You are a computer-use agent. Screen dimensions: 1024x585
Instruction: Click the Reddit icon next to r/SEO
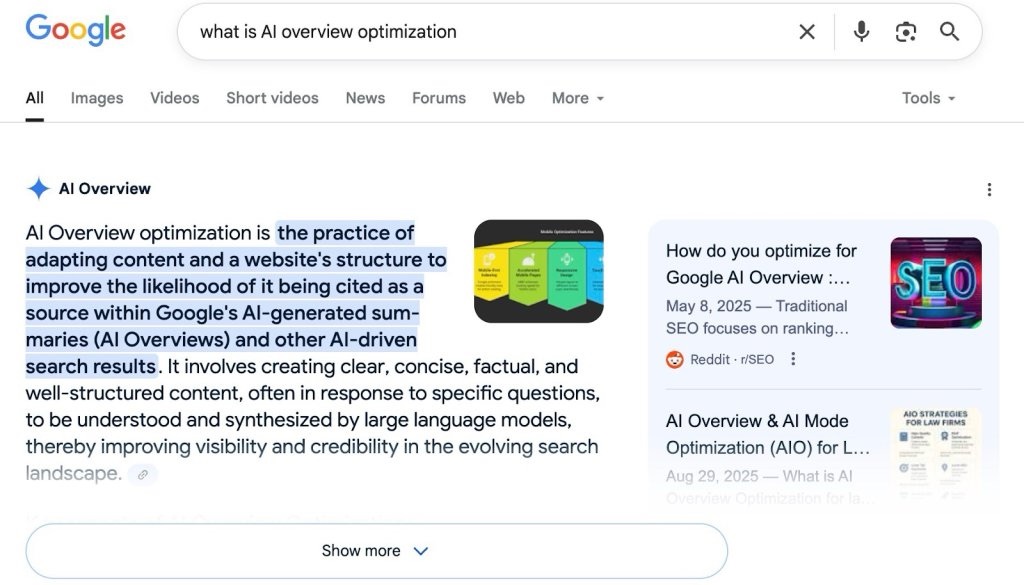pos(675,358)
